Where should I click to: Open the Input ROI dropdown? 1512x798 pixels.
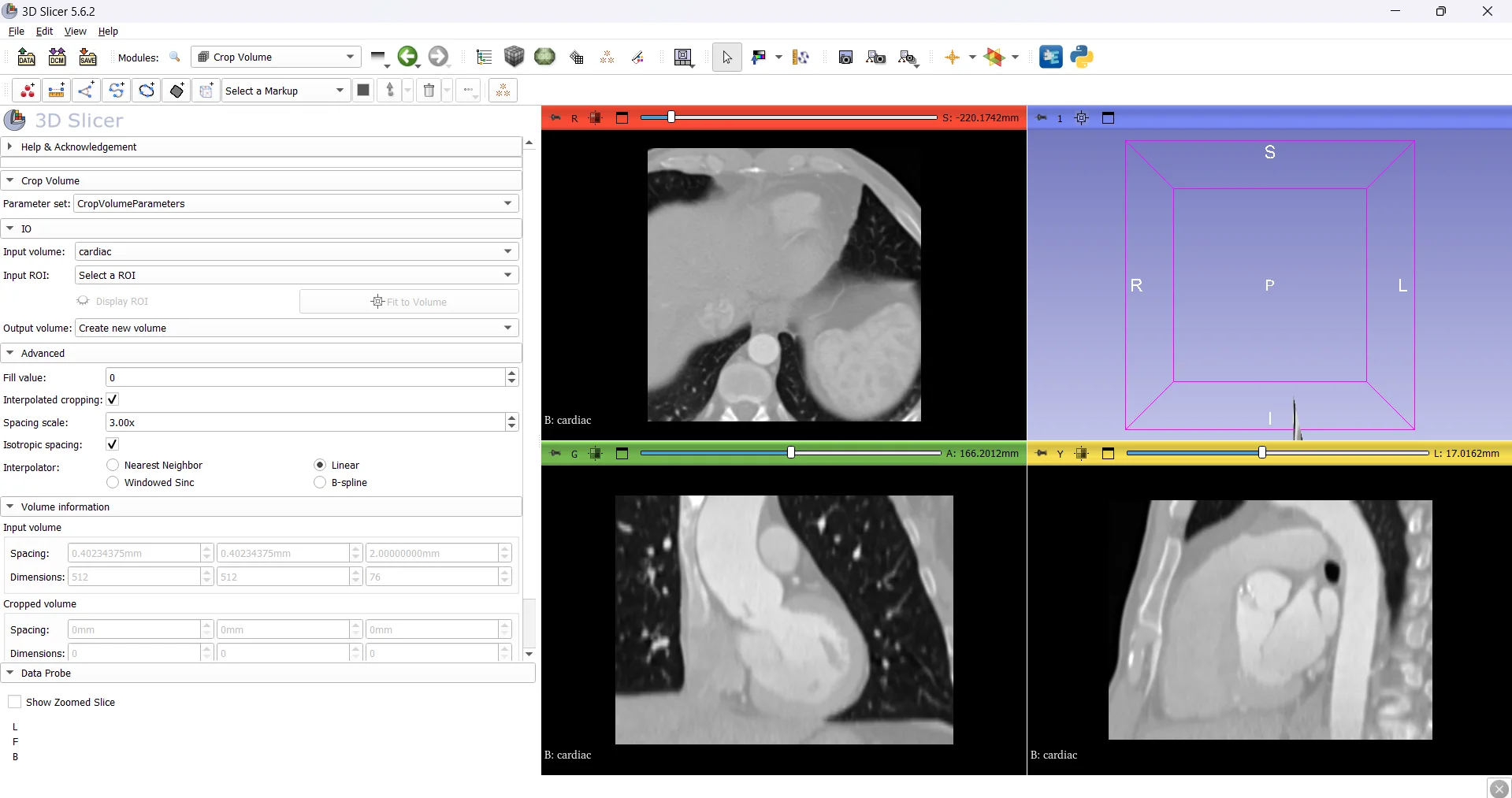(296, 275)
